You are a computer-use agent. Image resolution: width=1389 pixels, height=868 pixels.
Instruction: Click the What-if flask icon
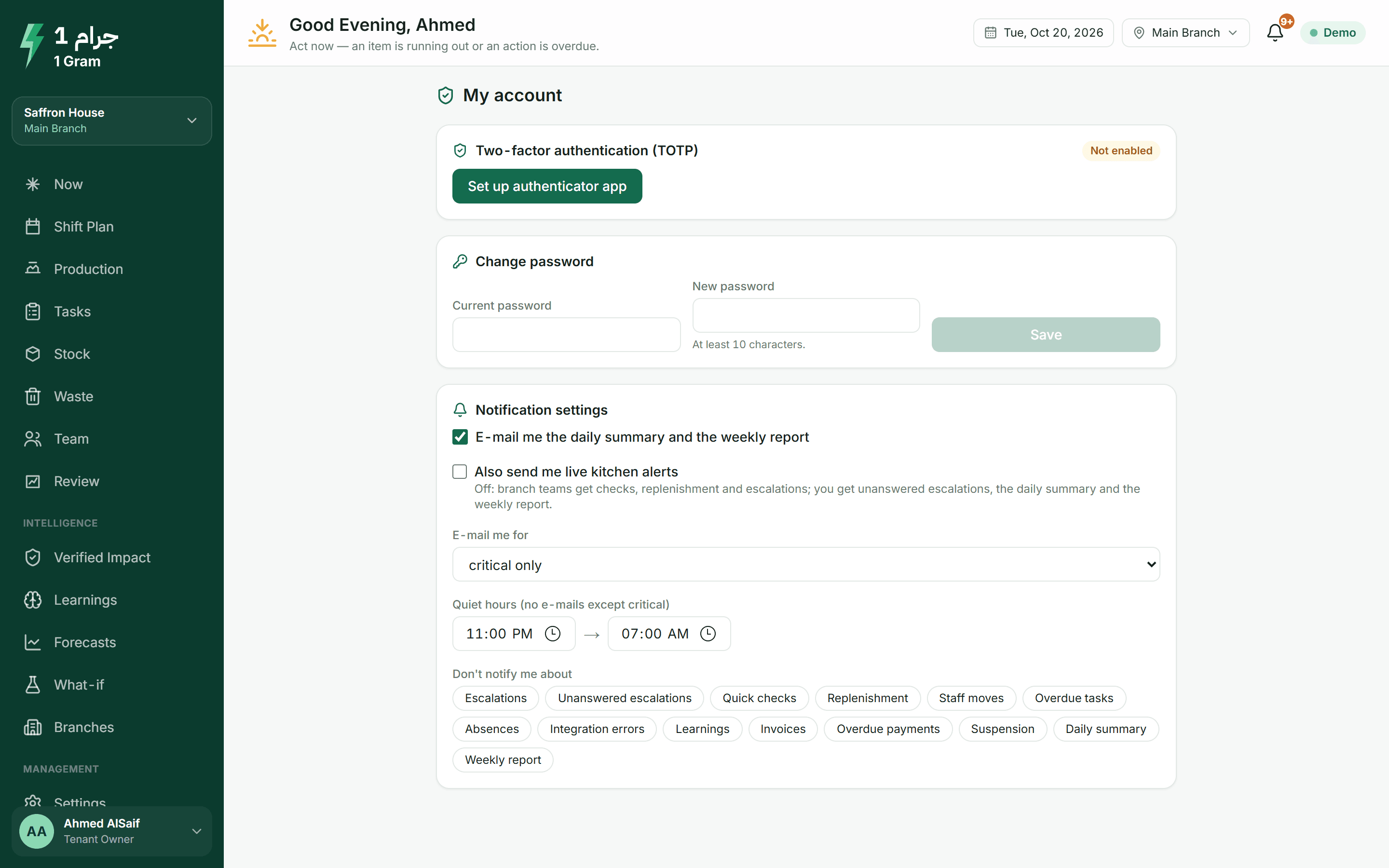(x=33, y=685)
